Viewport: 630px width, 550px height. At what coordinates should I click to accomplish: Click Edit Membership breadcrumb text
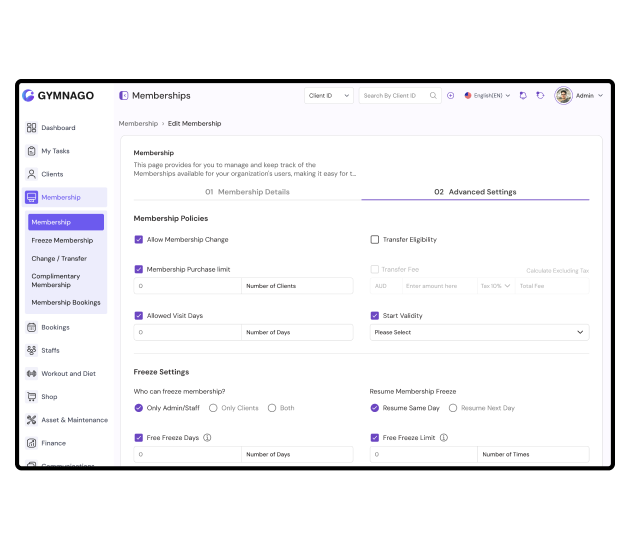[x=194, y=123]
